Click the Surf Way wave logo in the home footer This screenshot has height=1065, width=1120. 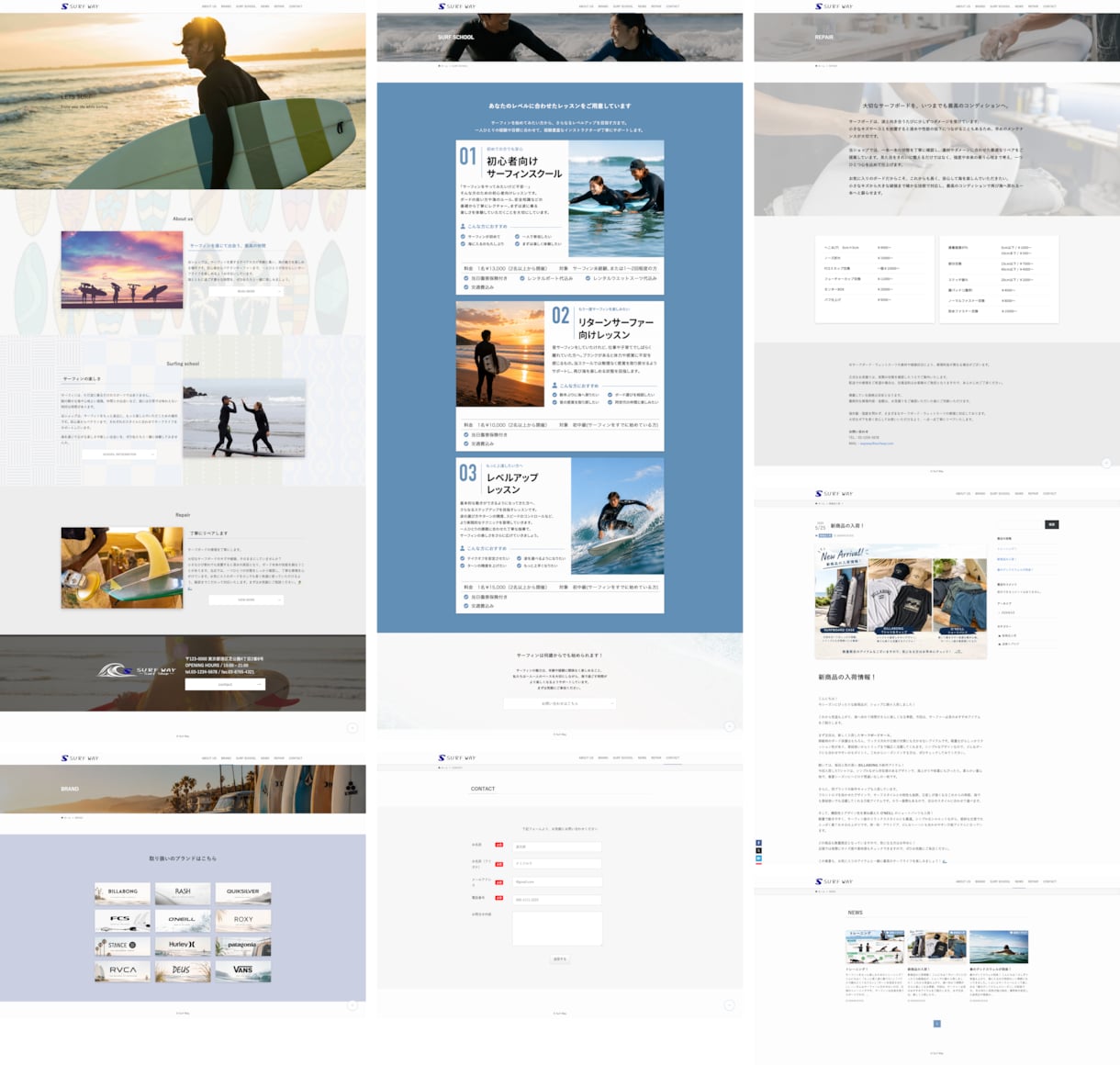[x=137, y=671]
